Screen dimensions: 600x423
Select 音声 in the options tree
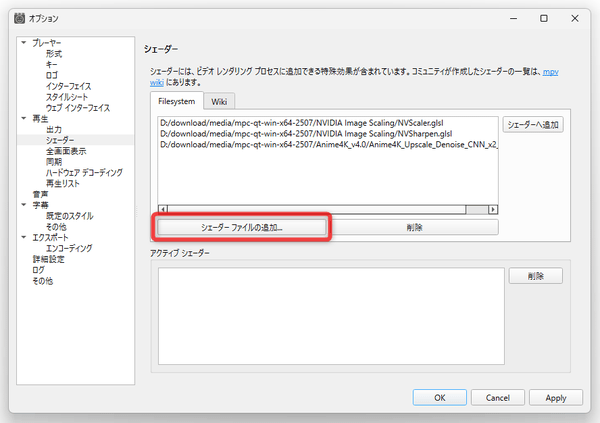pyautogui.click(x=40, y=194)
